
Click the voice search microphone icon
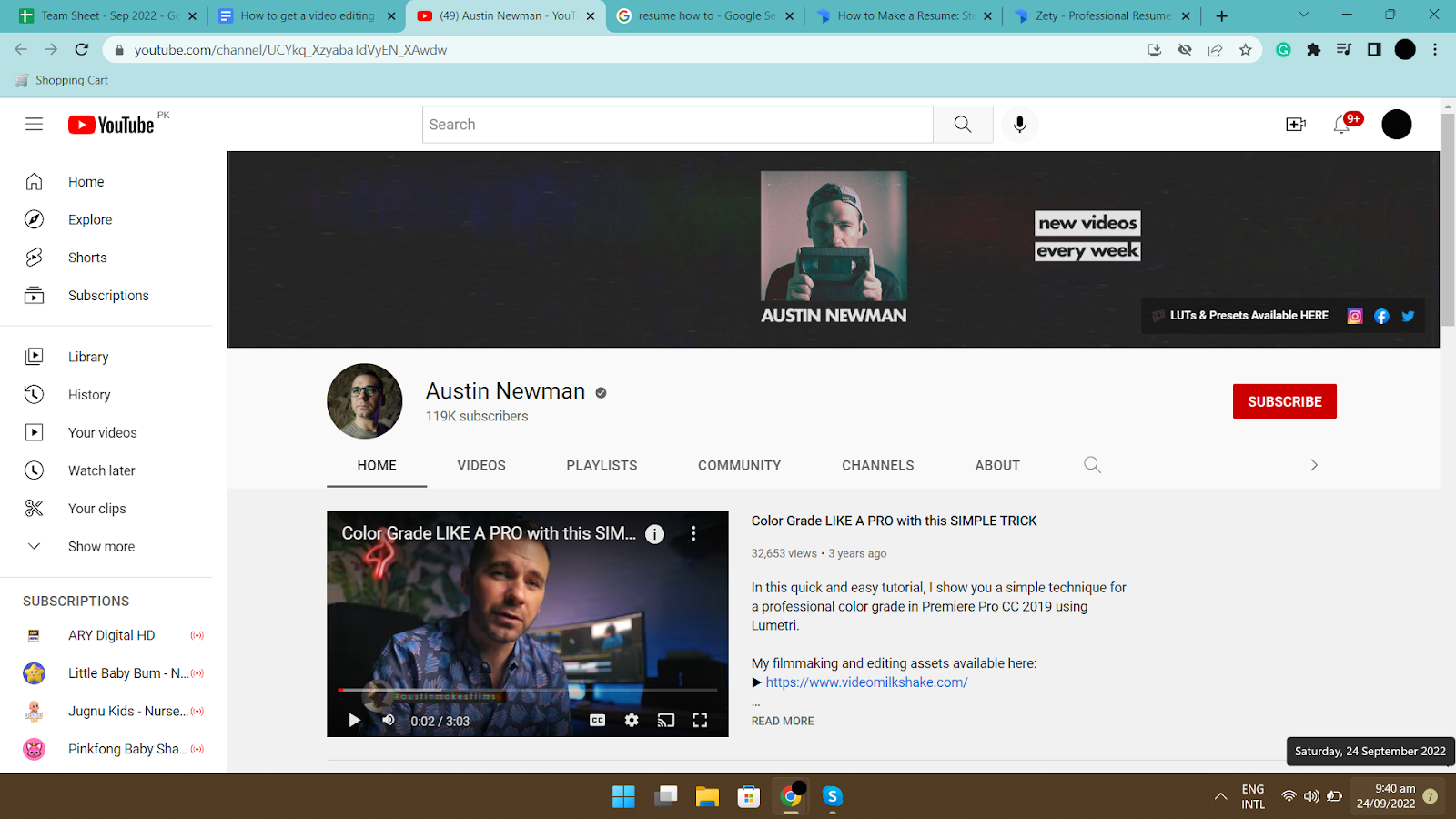pos(1019,125)
